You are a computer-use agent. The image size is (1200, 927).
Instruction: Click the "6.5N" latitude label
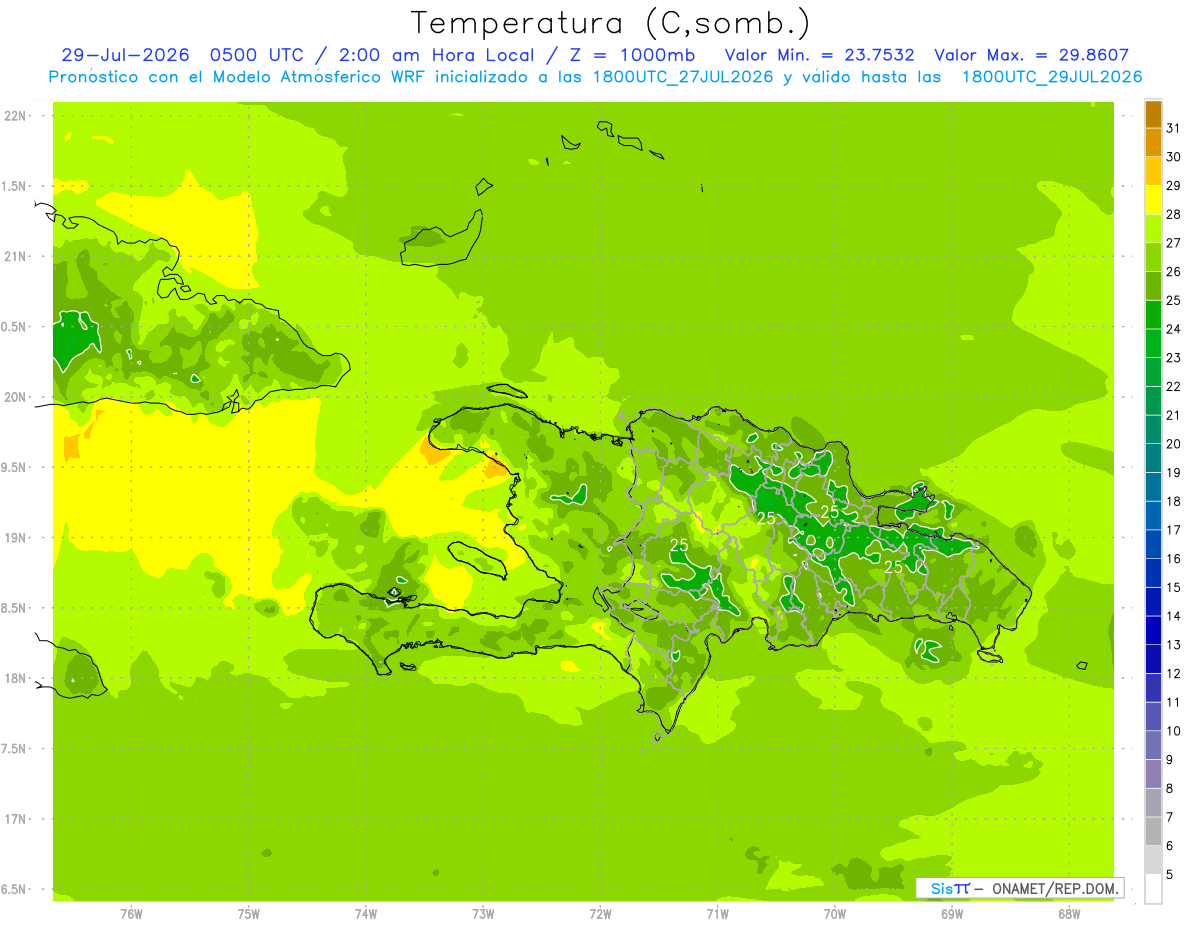(x=14, y=890)
